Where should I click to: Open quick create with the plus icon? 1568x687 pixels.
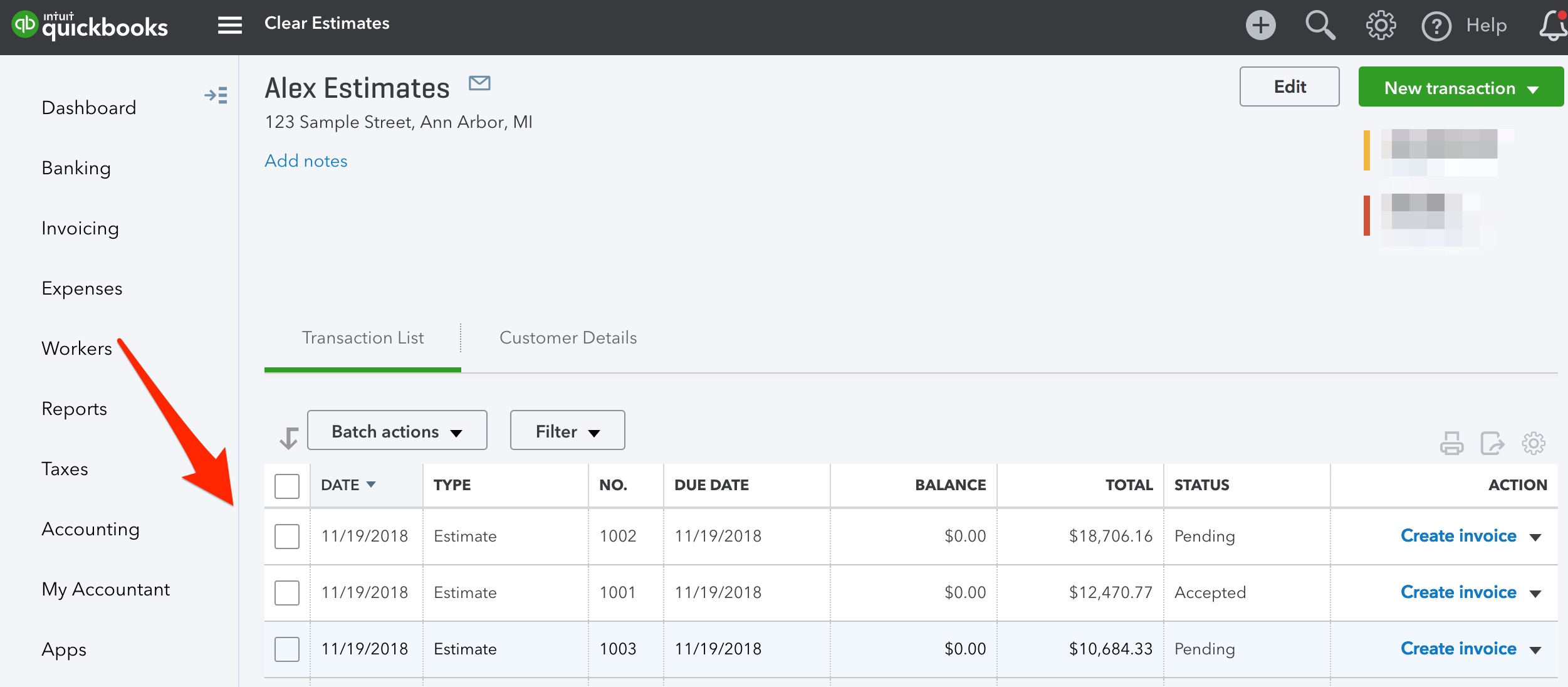coord(1261,24)
